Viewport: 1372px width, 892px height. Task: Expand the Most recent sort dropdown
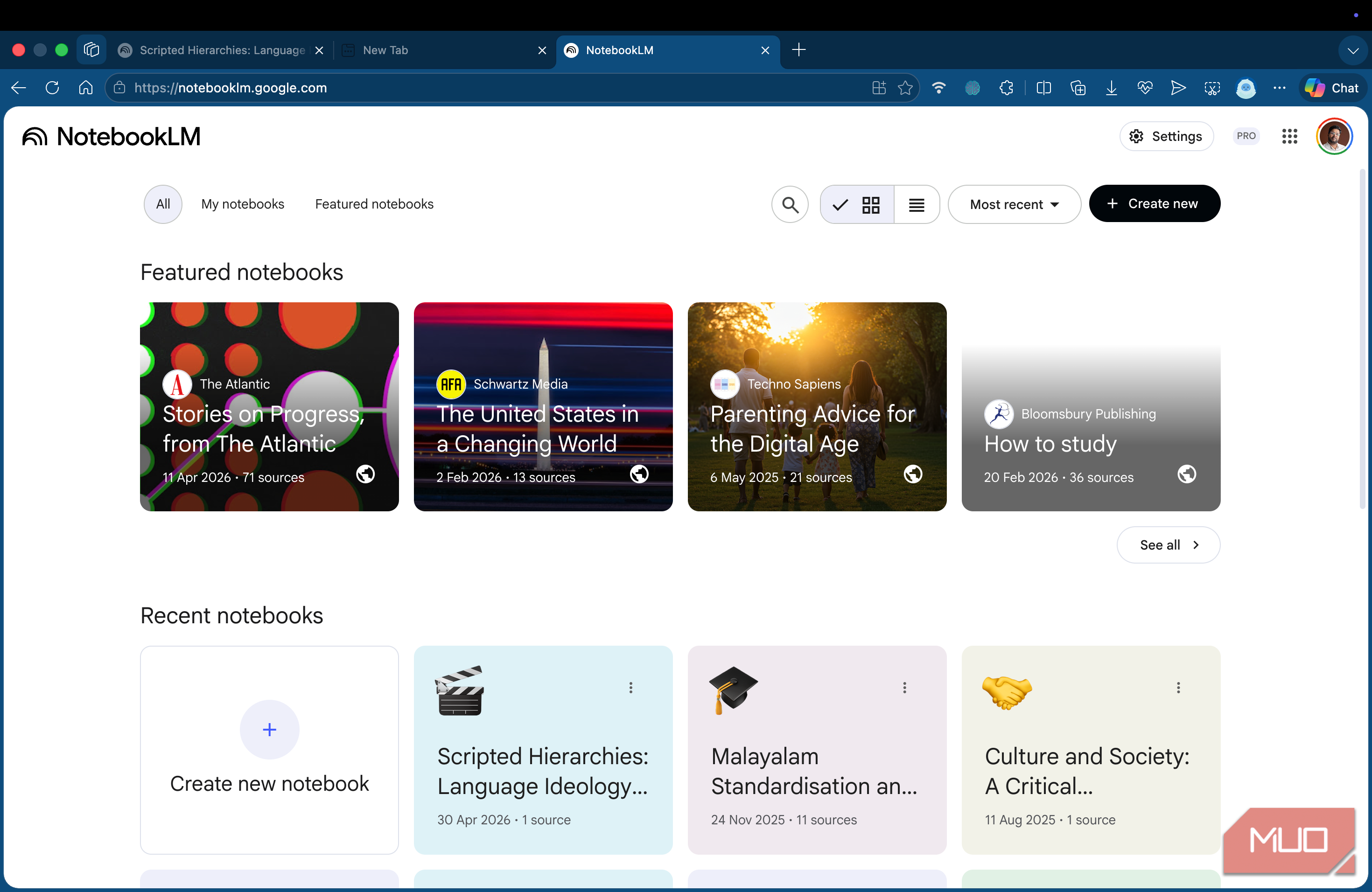pos(1014,204)
